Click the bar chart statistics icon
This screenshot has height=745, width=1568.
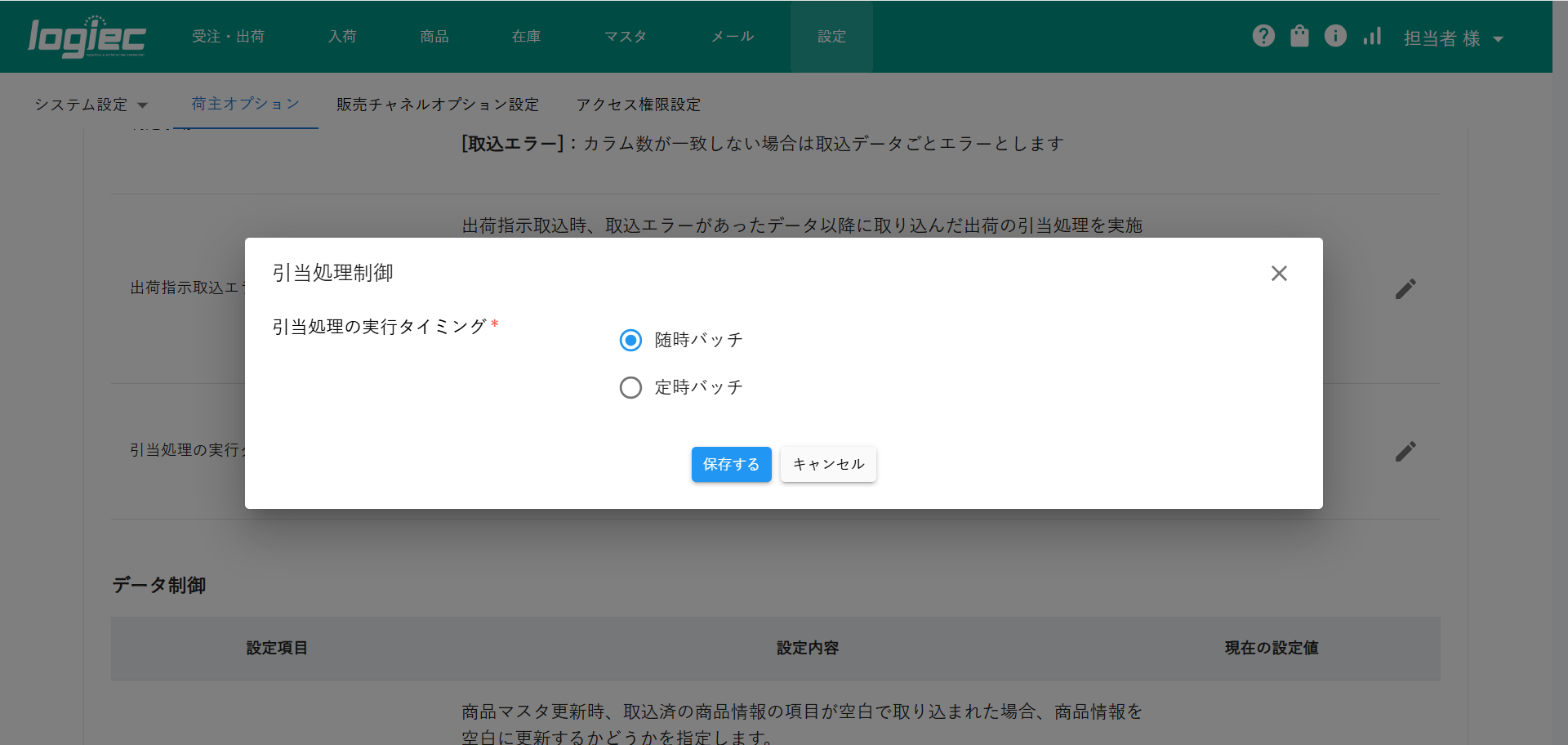1372,36
